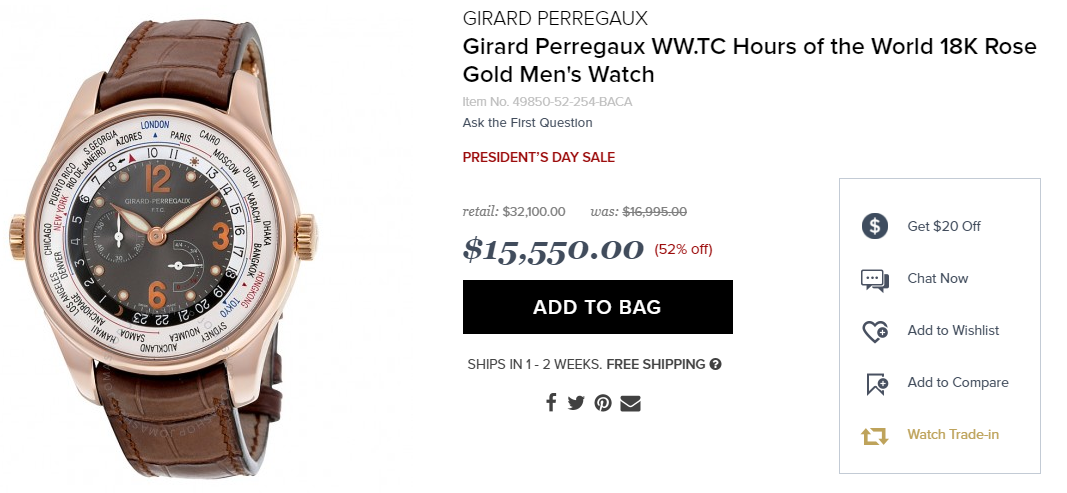Select Add to Compare option
1067x493 pixels.
click(957, 382)
